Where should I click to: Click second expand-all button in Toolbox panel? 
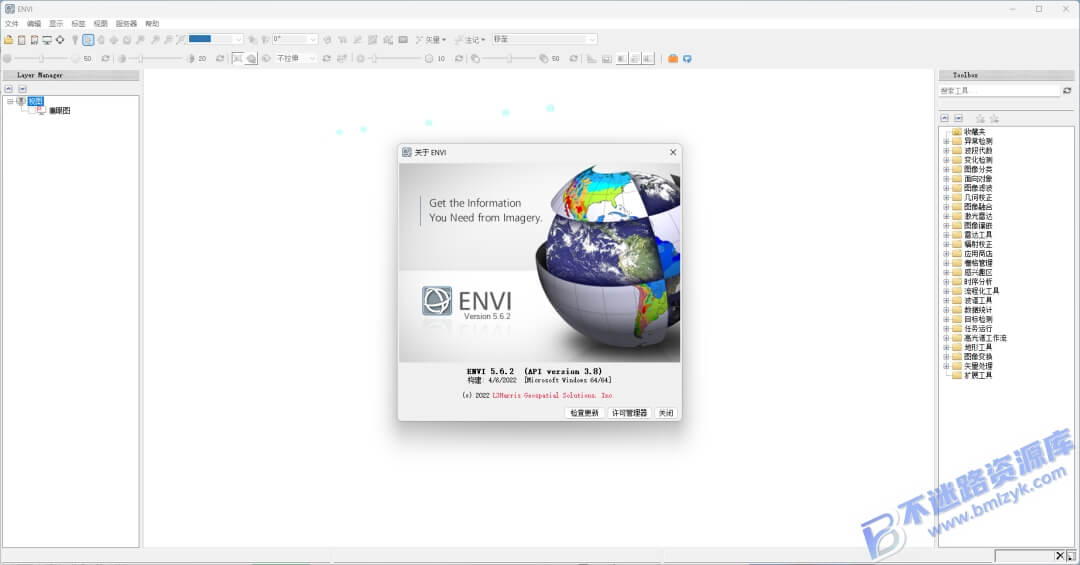click(x=958, y=119)
